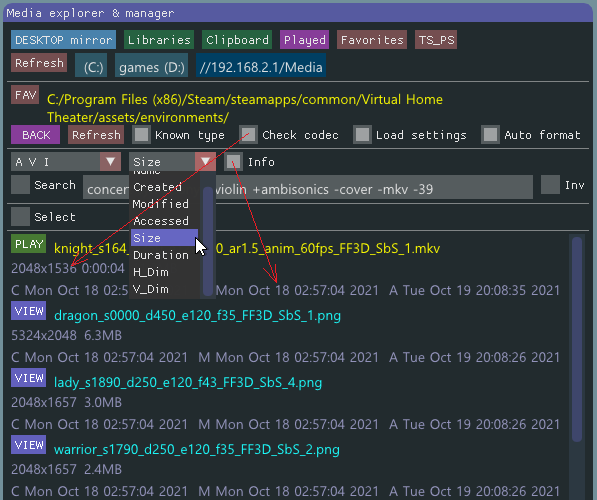Switch to the Libraries tab
Viewport: 597px width, 500px height.
coord(159,40)
